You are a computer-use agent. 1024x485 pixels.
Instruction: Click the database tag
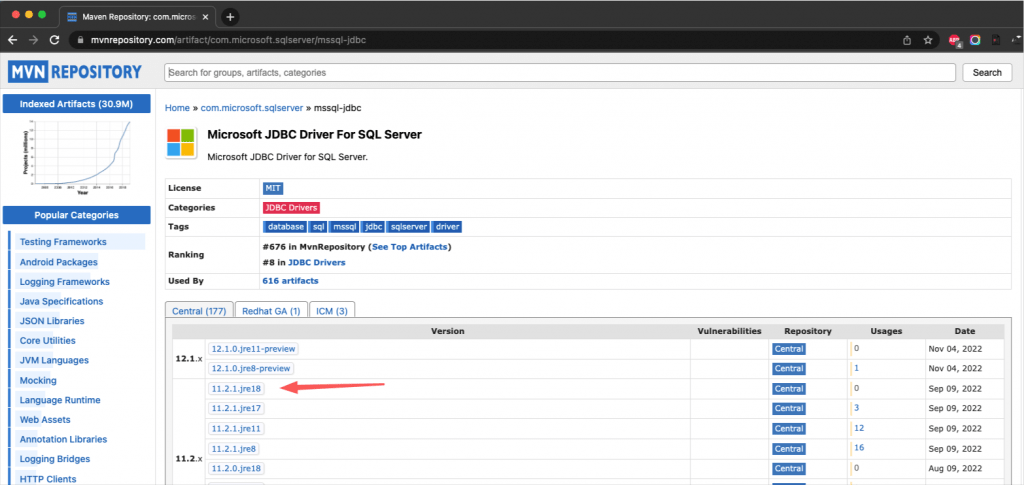[x=286, y=227]
